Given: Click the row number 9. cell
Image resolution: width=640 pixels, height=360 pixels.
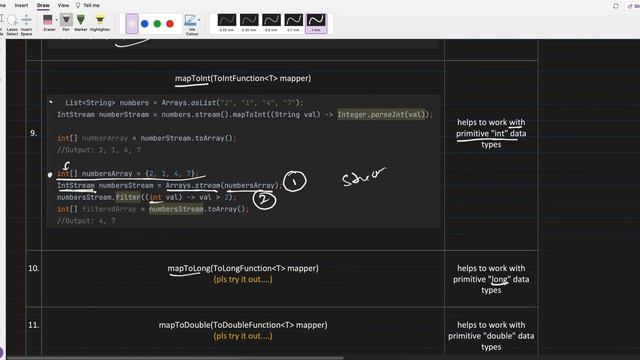Looking at the screenshot, I should (33, 133).
